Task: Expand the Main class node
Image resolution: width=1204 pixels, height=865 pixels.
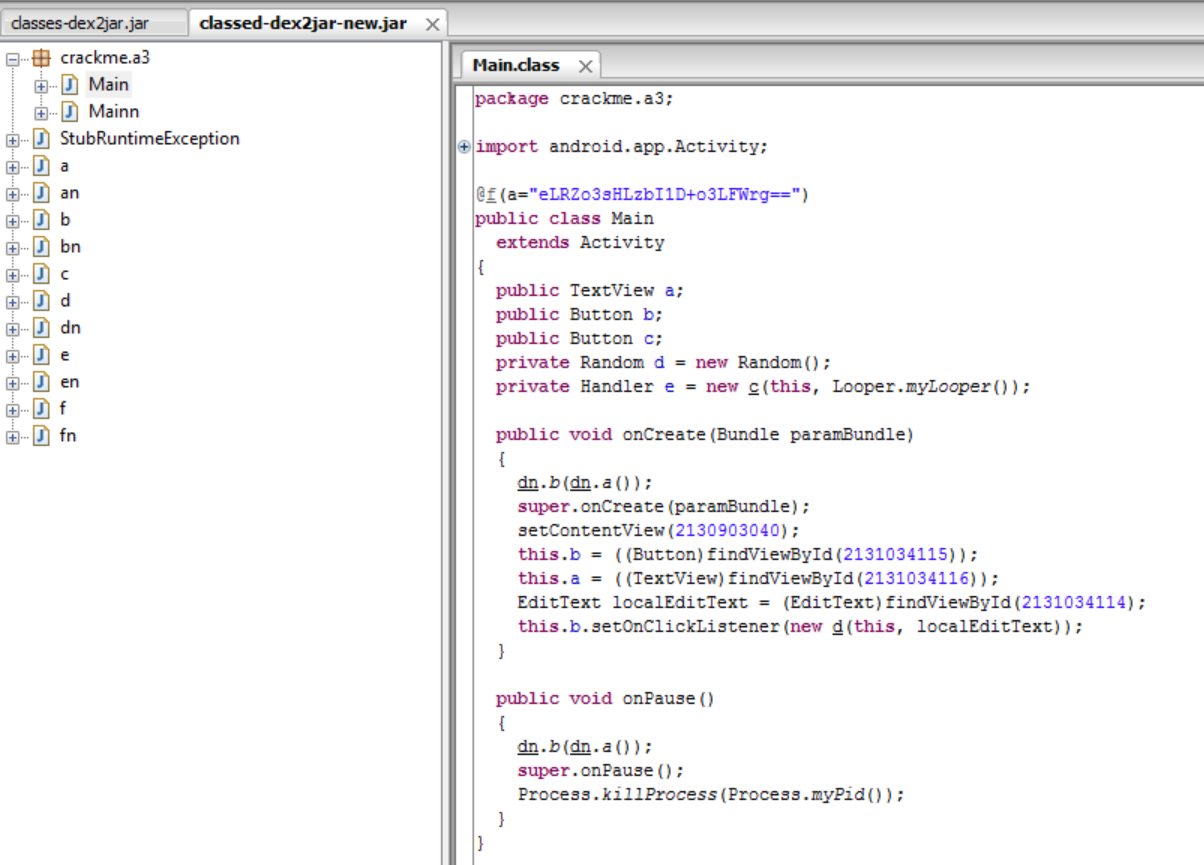Action: tap(41, 85)
